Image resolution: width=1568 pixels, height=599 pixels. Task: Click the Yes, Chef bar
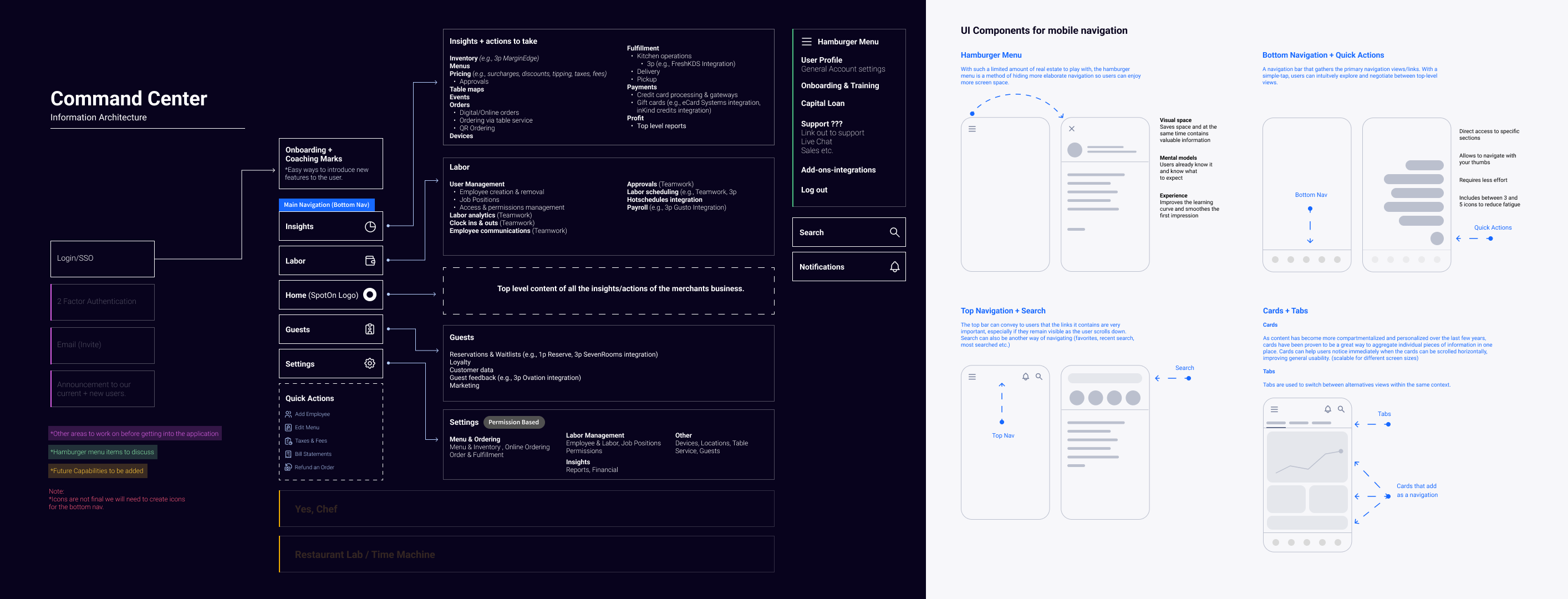527,509
